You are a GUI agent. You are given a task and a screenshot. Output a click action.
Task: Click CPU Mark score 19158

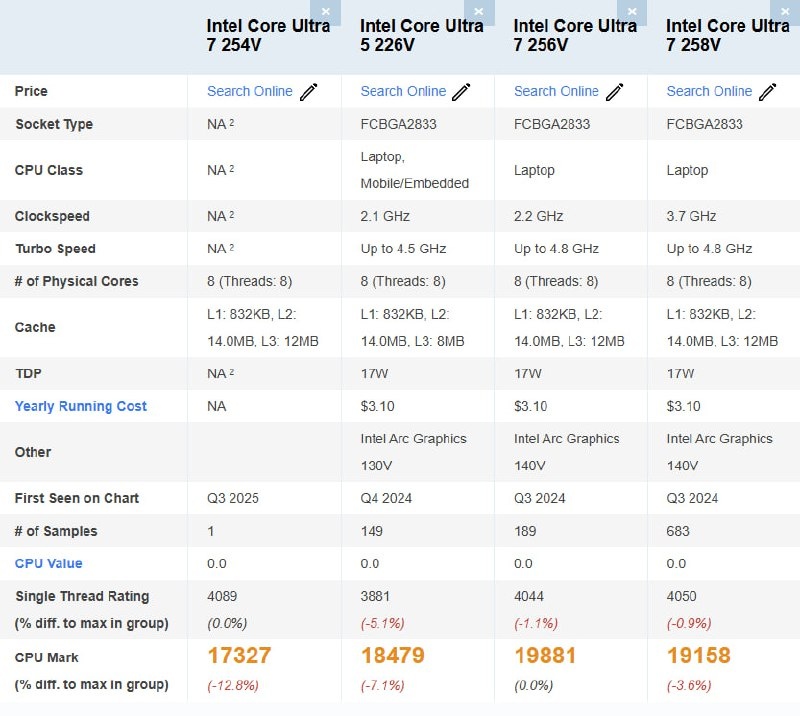(x=698, y=656)
